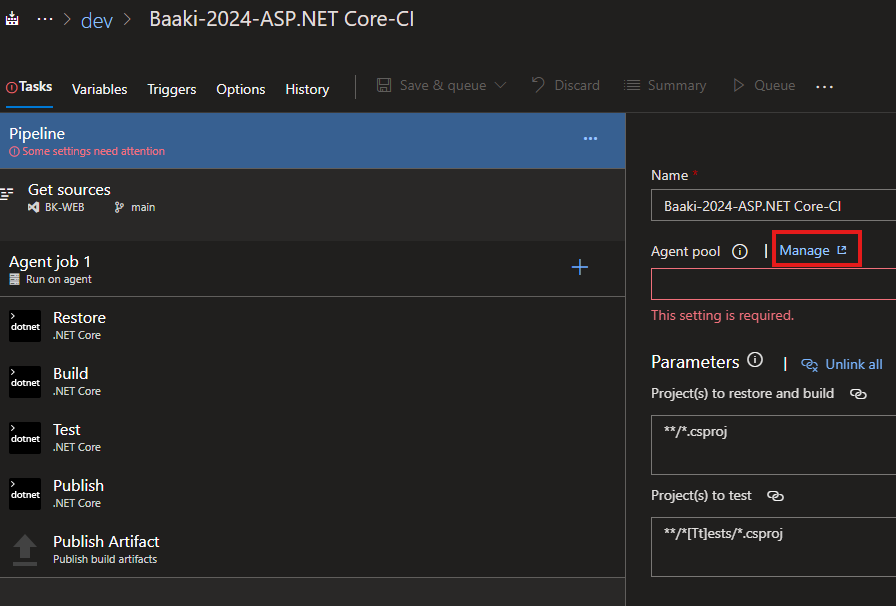Image resolution: width=896 pixels, height=606 pixels.
Task: Open the Options tab
Action: click(241, 89)
